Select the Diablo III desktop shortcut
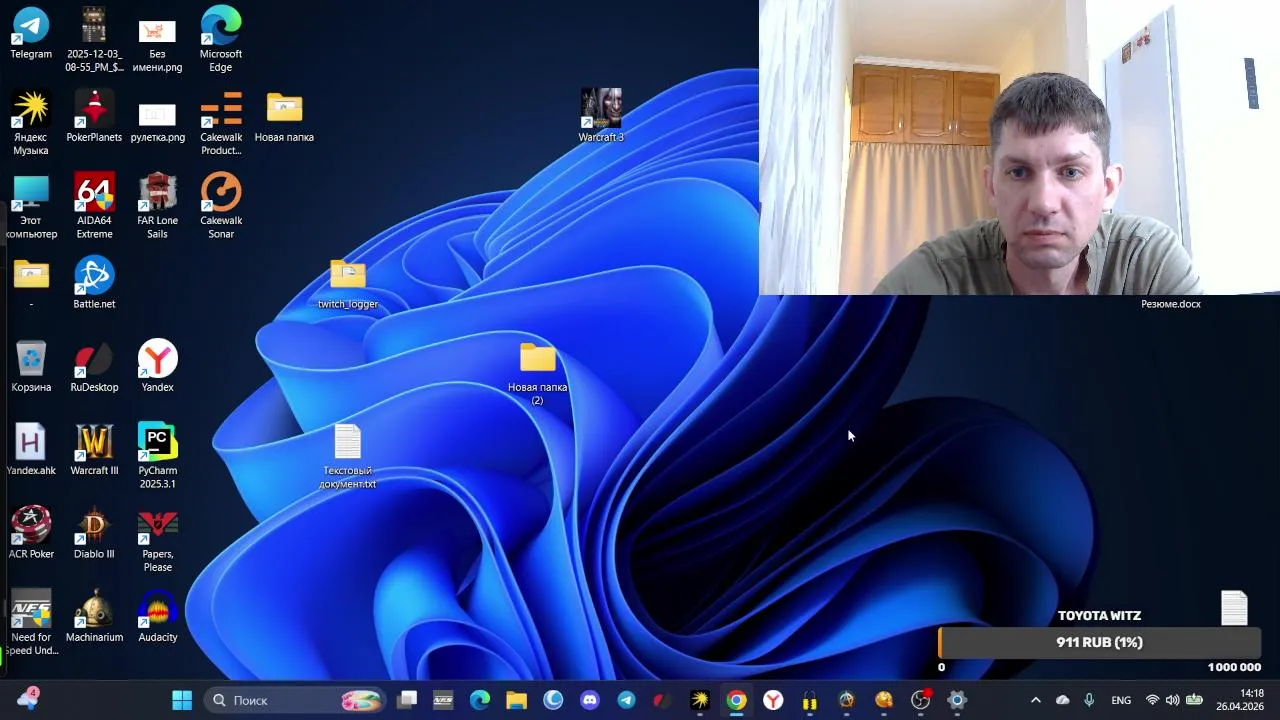This screenshot has width=1280, height=720. click(94, 532)
